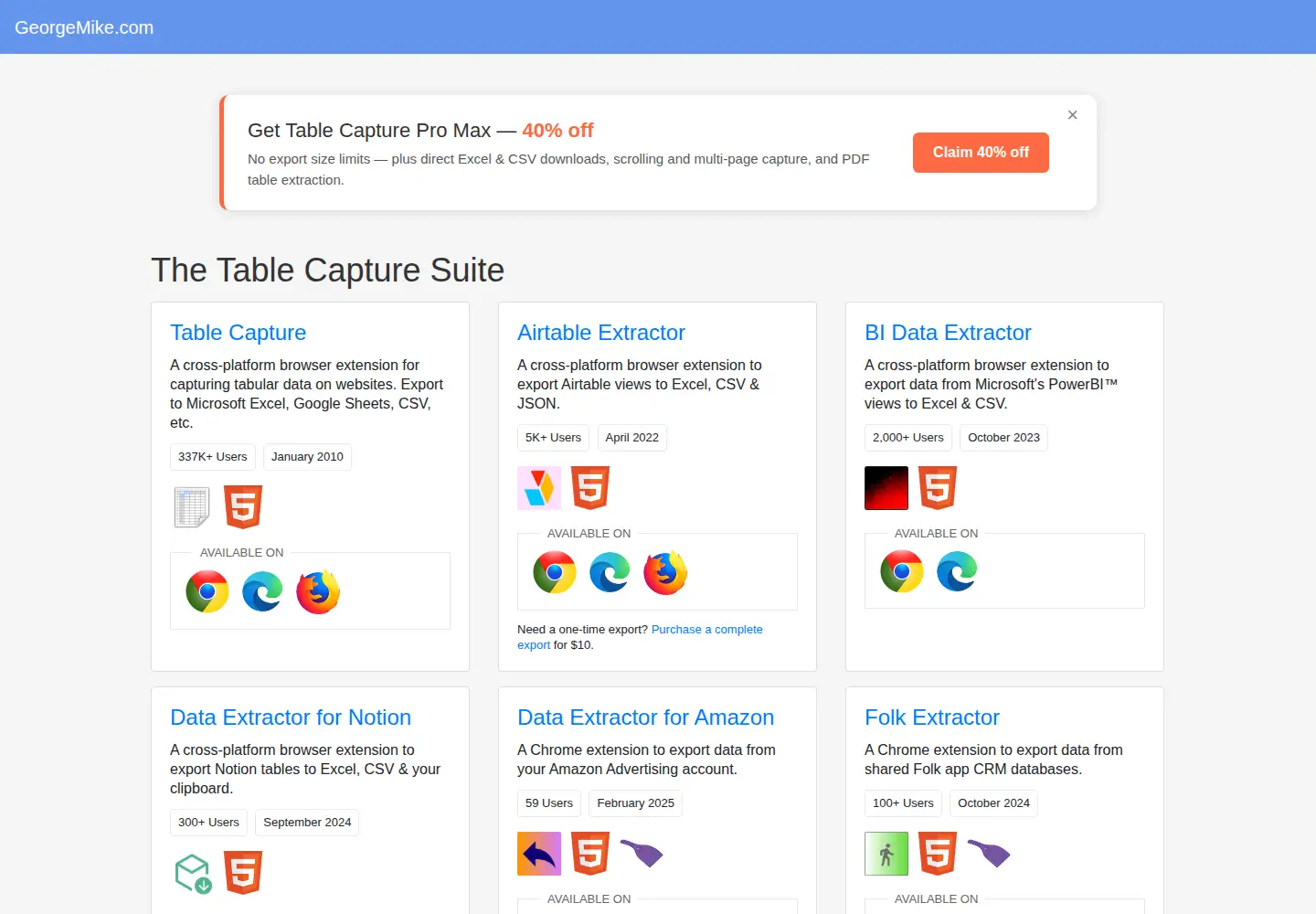Click Purchase a complete export link
The width and height of the screenshot is (1316, 914).
click(x=640, y=637)
